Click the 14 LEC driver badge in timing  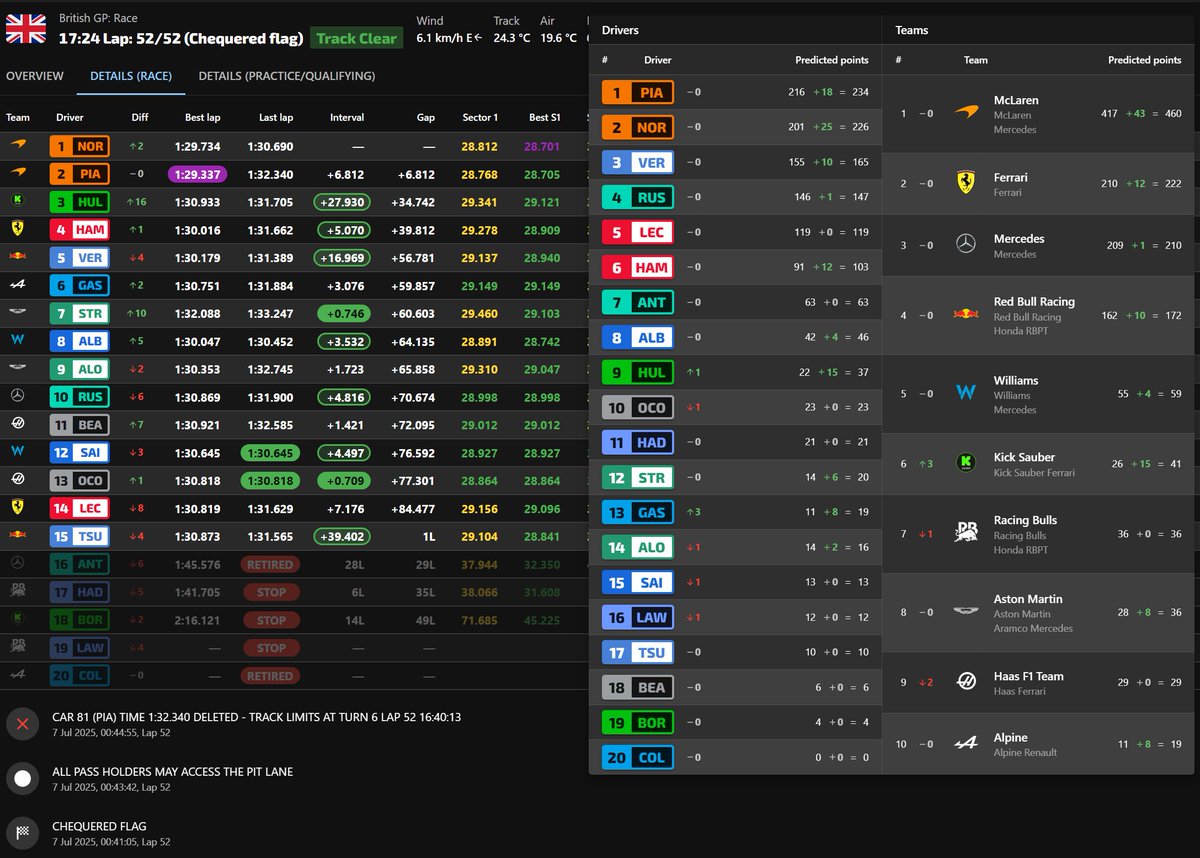click(79, 509)
